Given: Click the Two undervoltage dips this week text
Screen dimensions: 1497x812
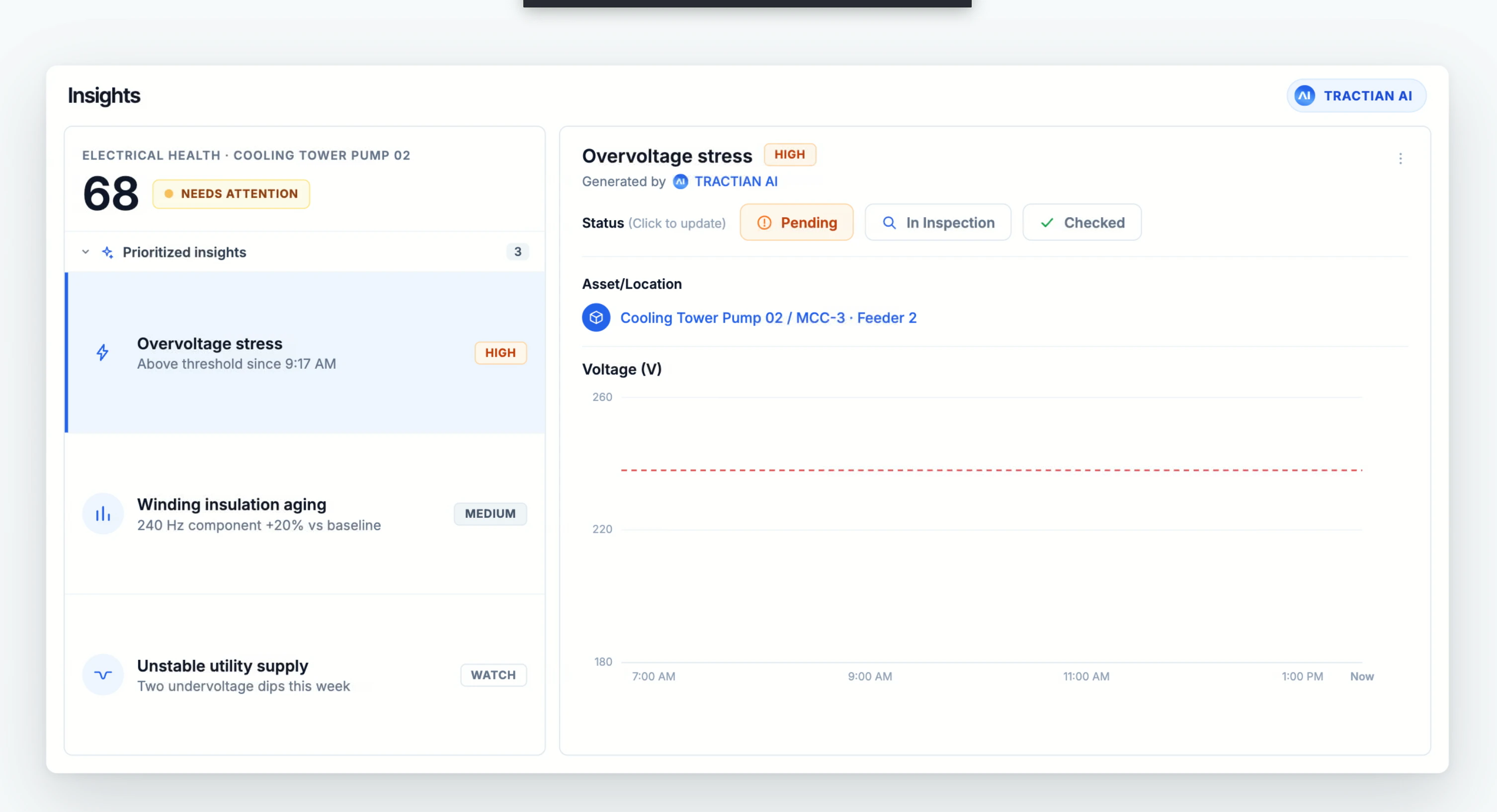Looking at the screenshot, I should 244,686.
